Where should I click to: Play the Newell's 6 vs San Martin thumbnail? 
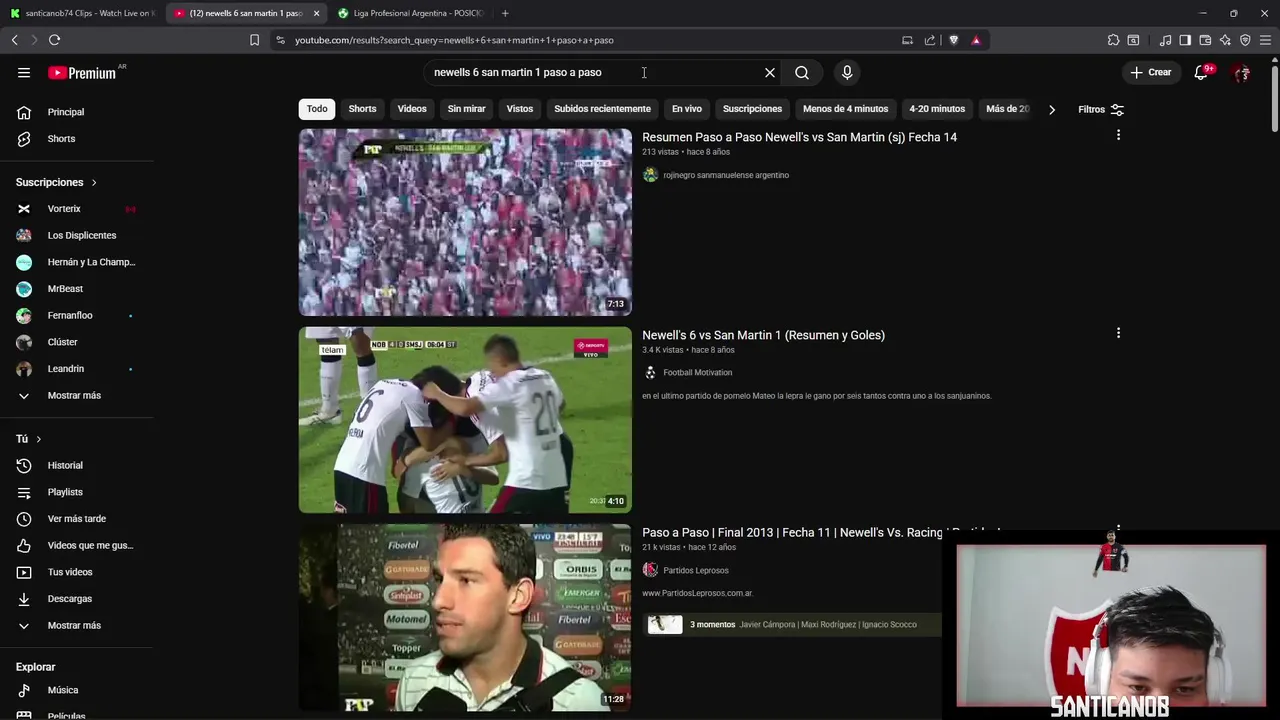[465, 420]
